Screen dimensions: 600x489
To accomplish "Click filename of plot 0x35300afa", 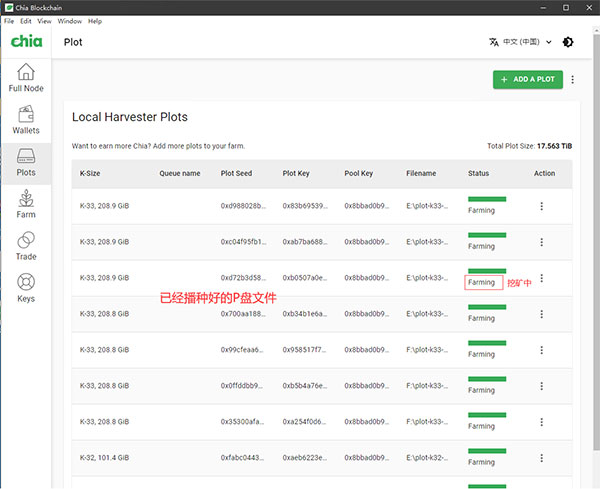I will click(x=427, y=422).
